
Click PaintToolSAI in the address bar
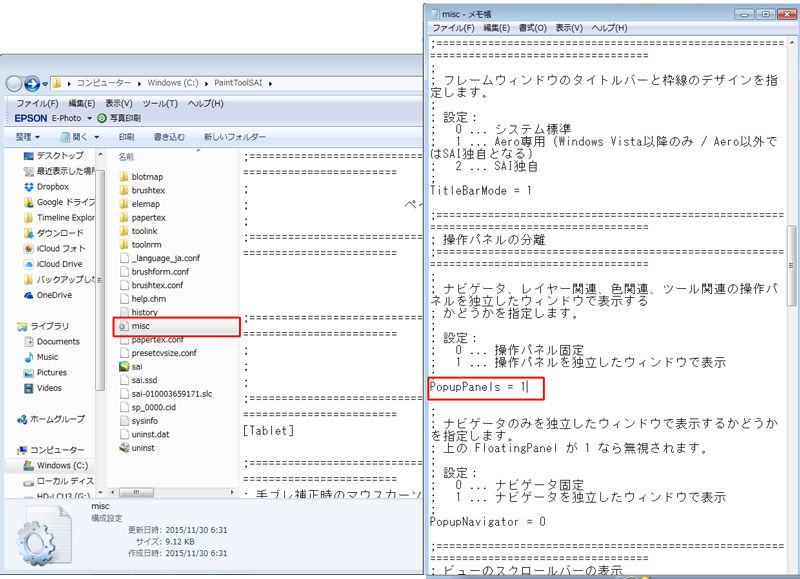point(238,83)
